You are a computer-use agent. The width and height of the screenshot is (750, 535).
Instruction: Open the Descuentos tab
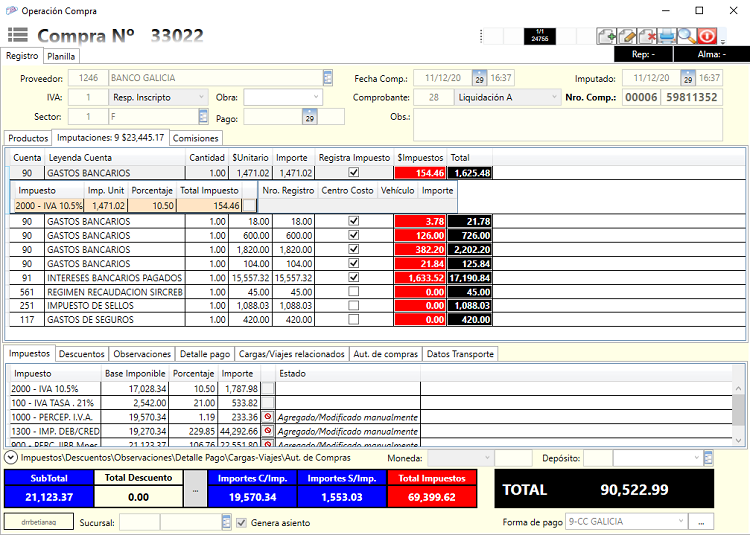coord(82,354)
